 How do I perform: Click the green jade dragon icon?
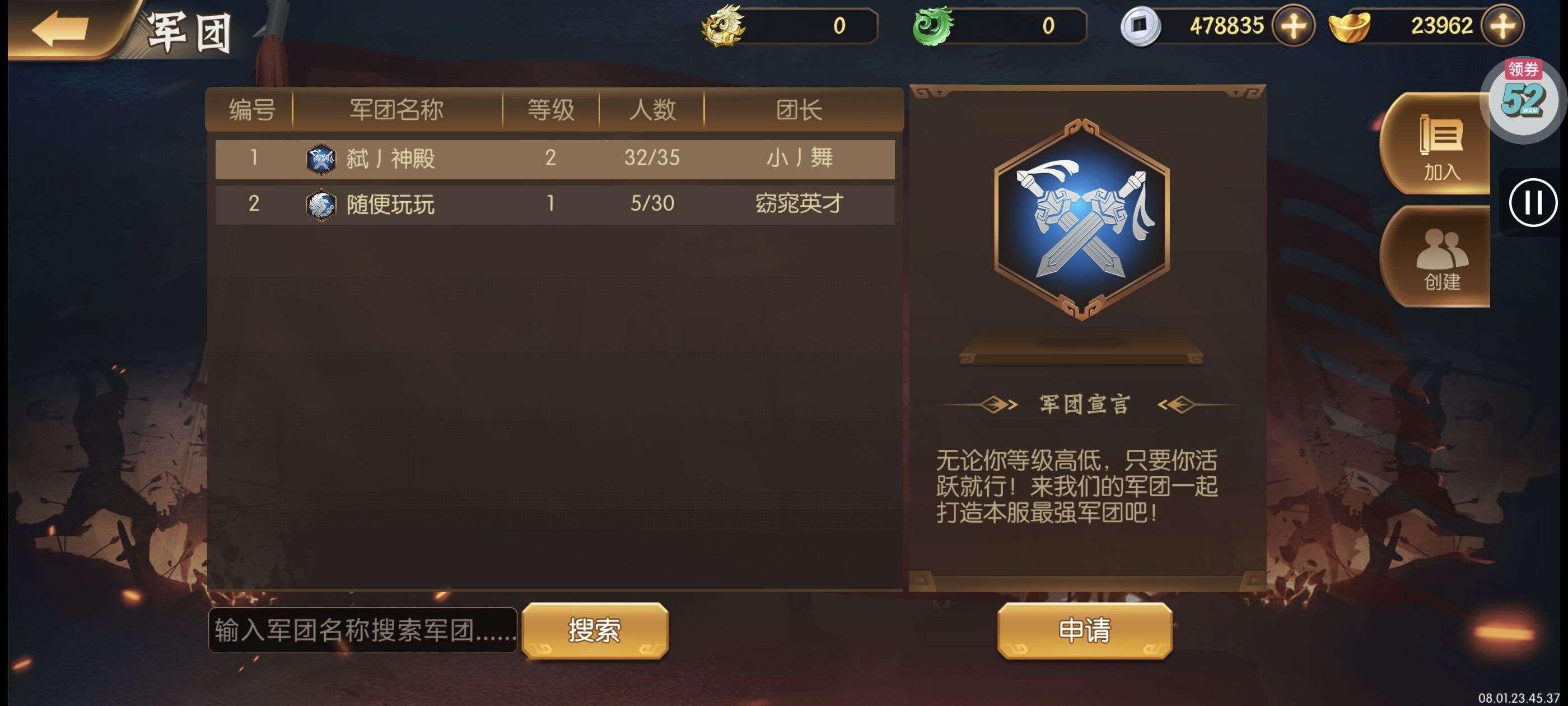(932, 26)
